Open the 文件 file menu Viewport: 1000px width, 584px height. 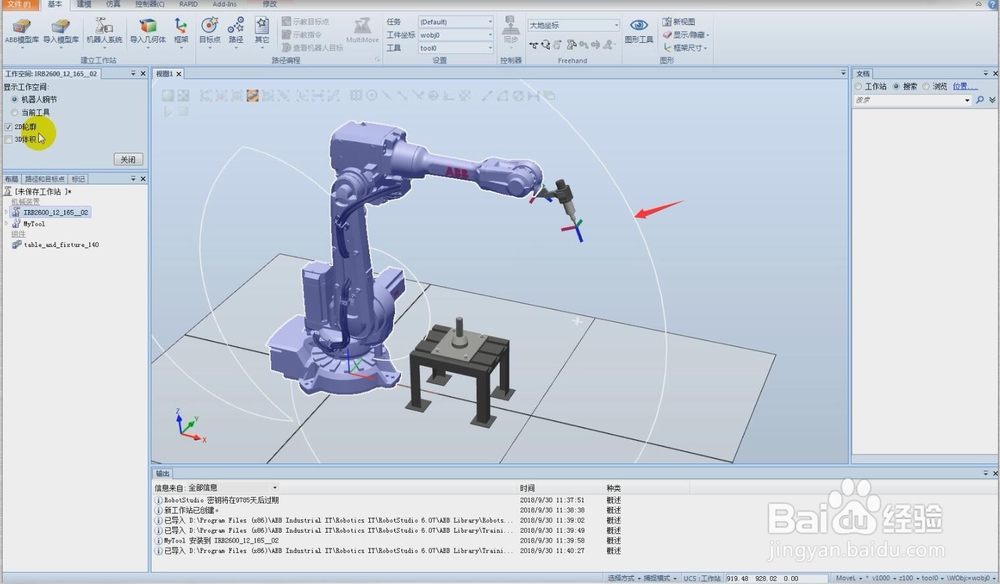pyautogui.click(x=19, y=4)
